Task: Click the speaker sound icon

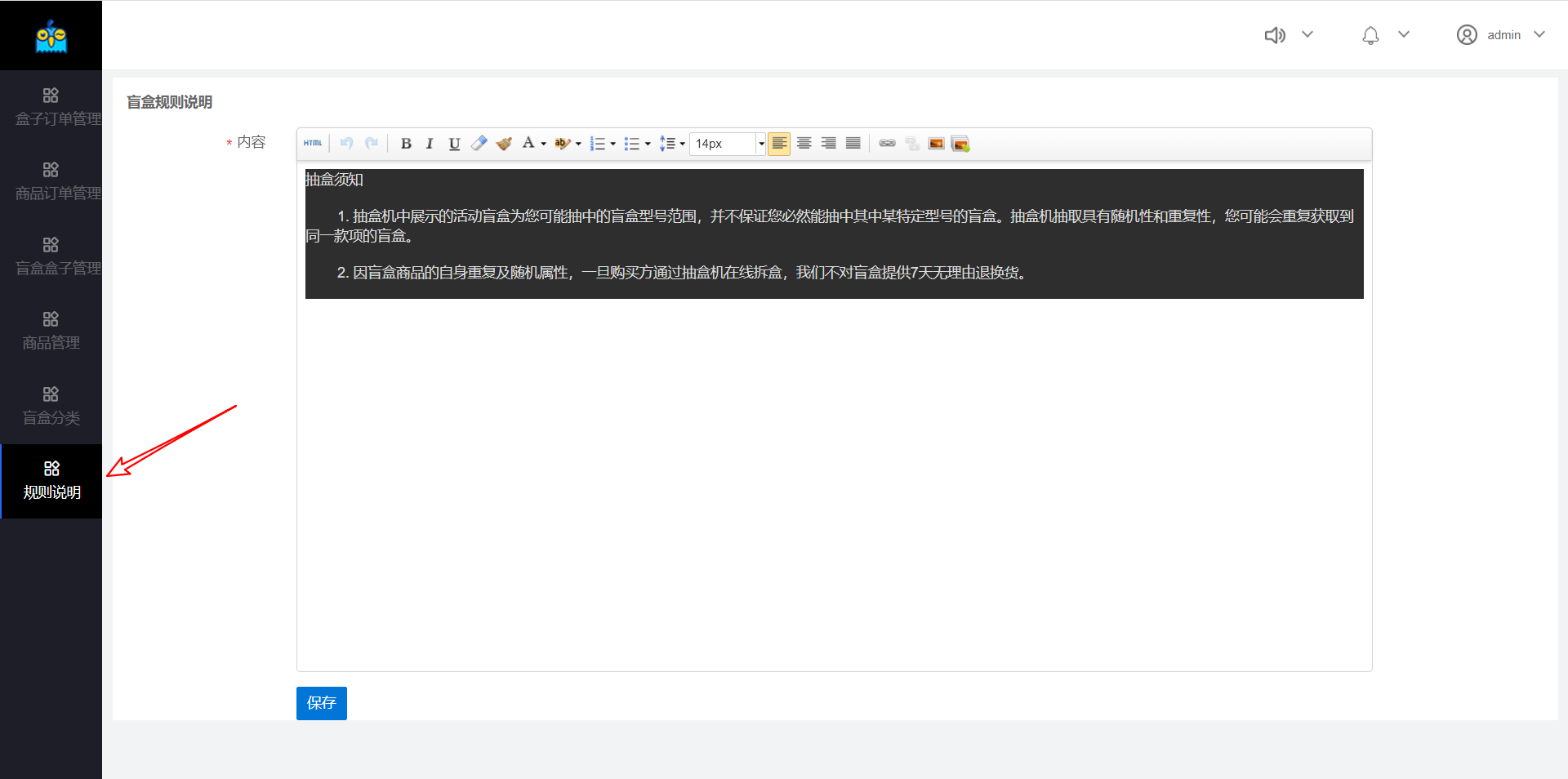Action: tap(1275, 35)
